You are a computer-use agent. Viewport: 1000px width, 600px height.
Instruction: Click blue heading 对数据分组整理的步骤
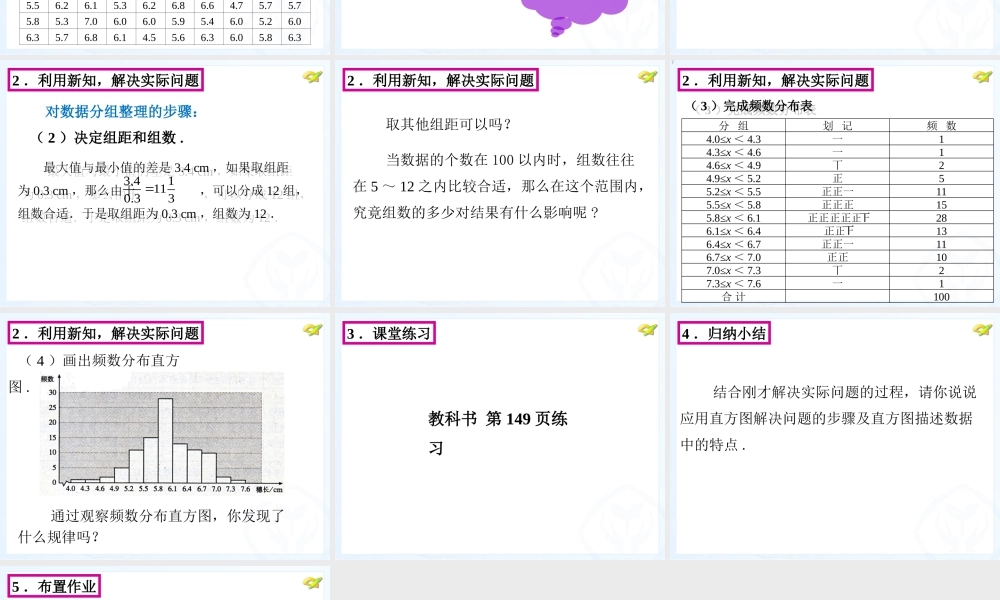click(121, 112)
